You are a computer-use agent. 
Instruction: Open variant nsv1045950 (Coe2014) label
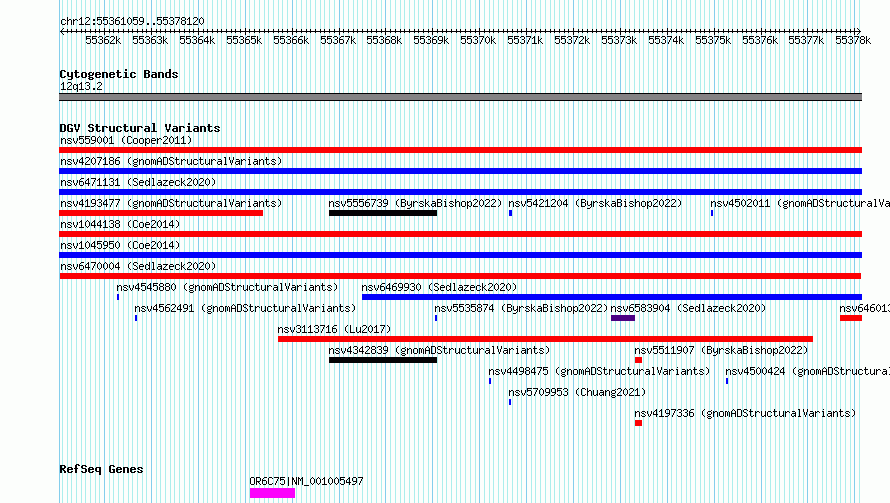pyautogui.click(x=120, y=245)
